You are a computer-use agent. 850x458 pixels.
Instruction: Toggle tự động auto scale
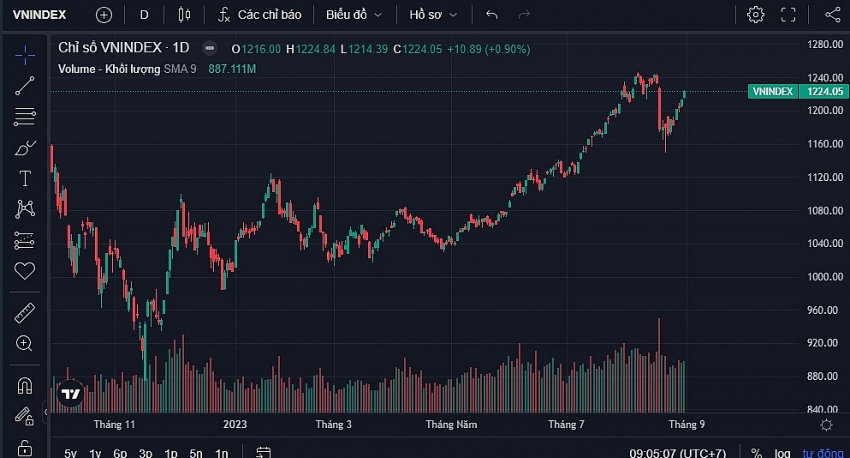[x=823, y=453]
